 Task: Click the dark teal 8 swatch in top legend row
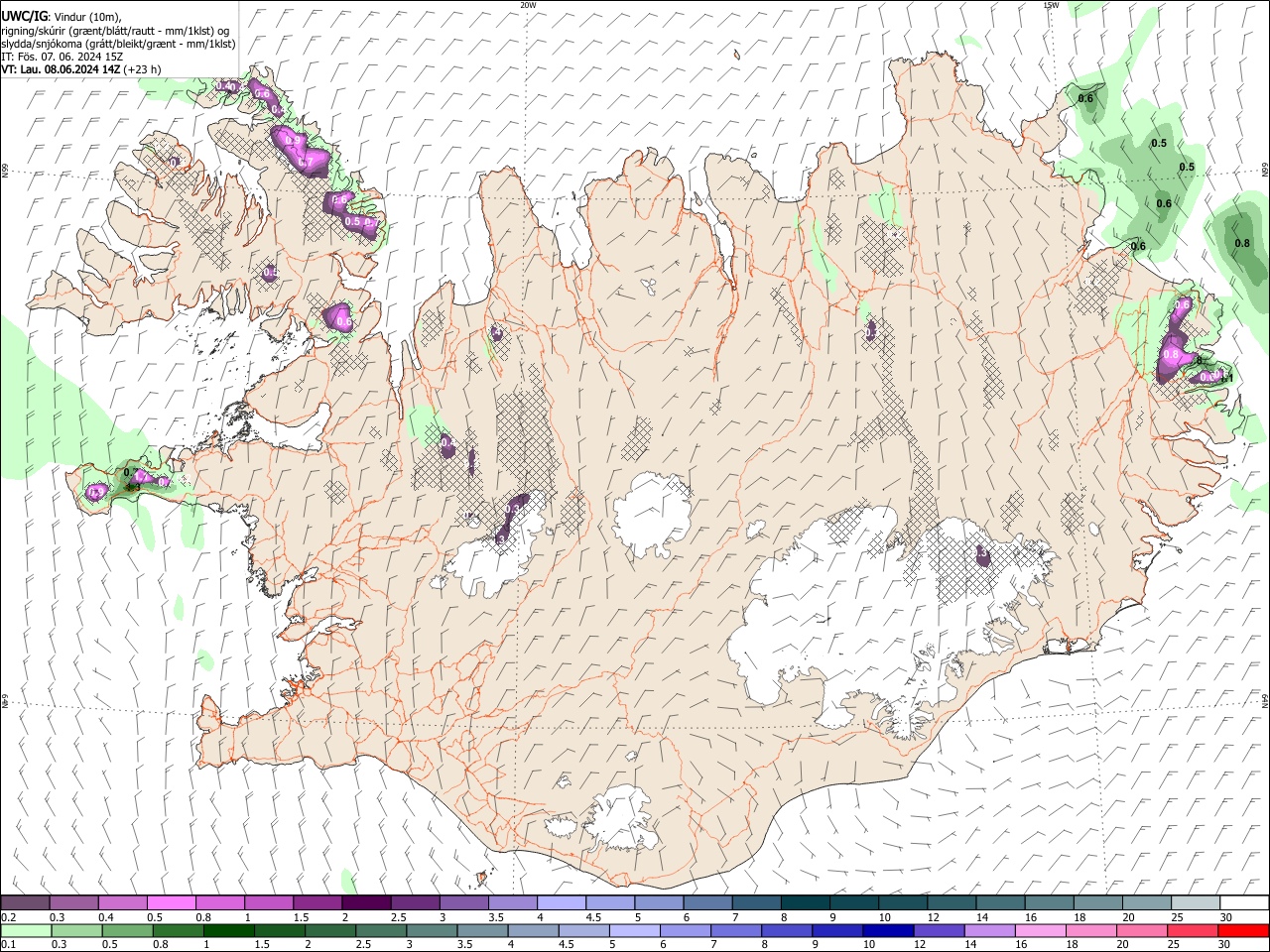click(804, 902)
